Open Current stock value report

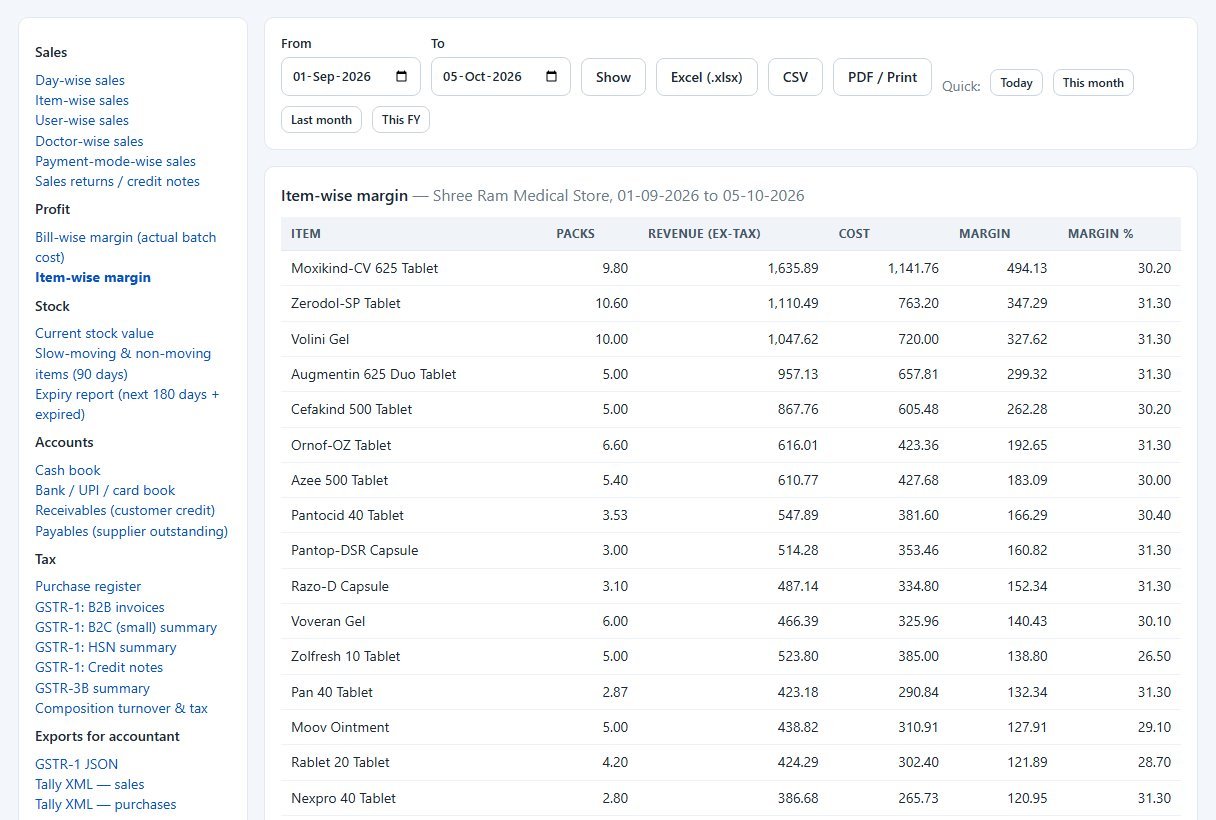[x=94, y=333]
